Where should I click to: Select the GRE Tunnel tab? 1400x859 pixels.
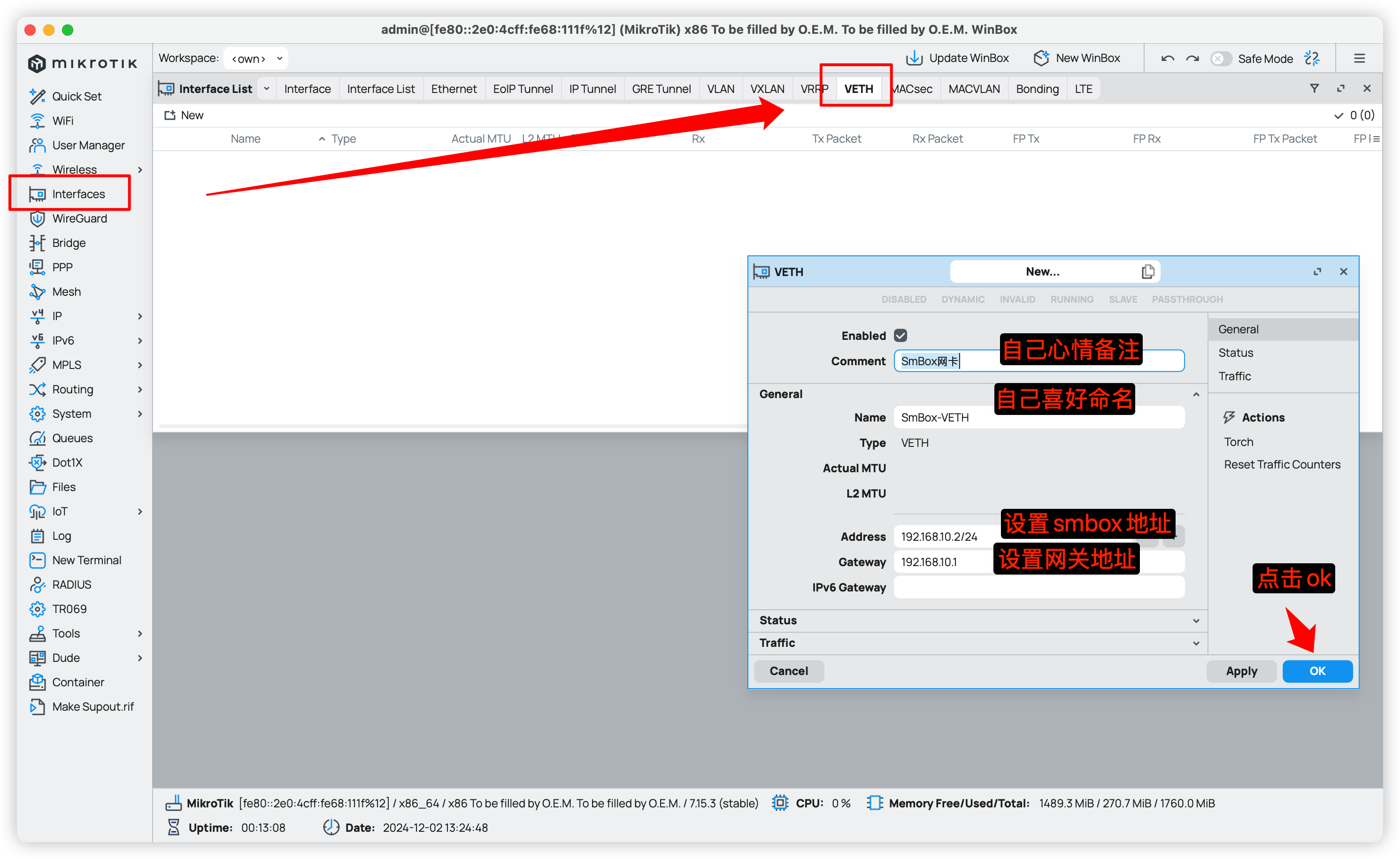661,89
